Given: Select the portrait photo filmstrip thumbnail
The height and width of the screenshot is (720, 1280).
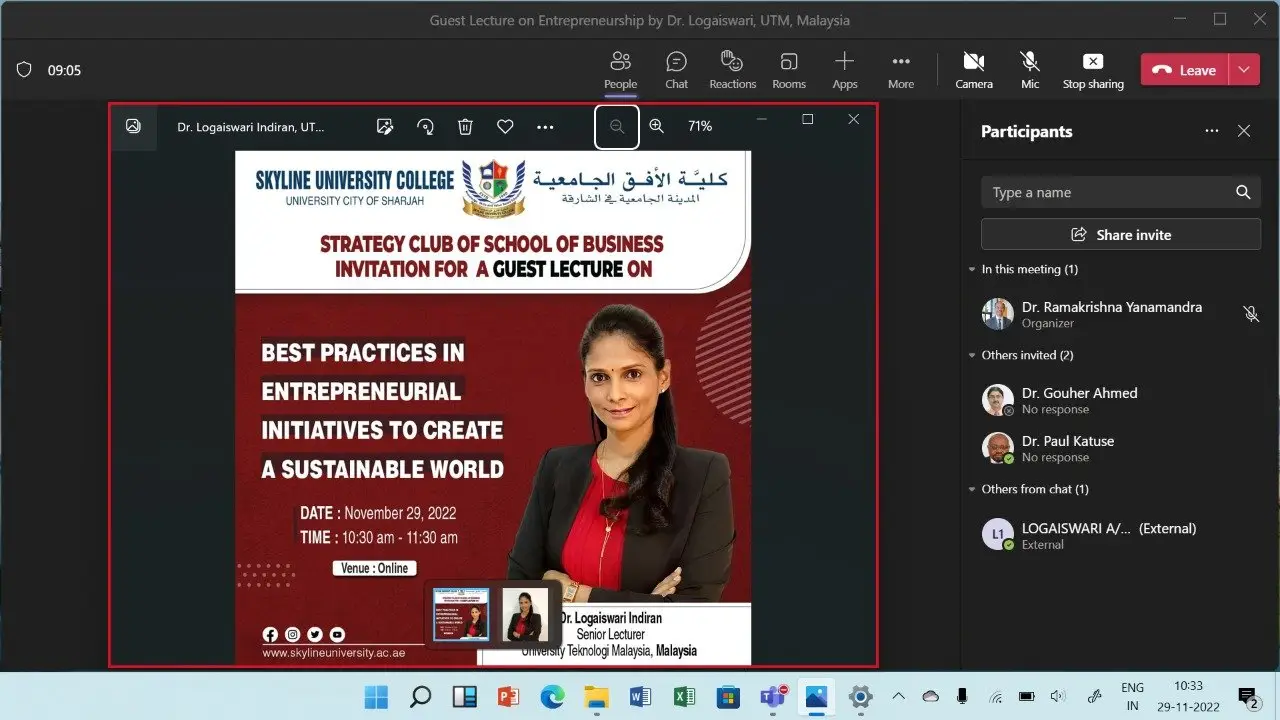Looking at the screenshot, I should tap(525, 614).
